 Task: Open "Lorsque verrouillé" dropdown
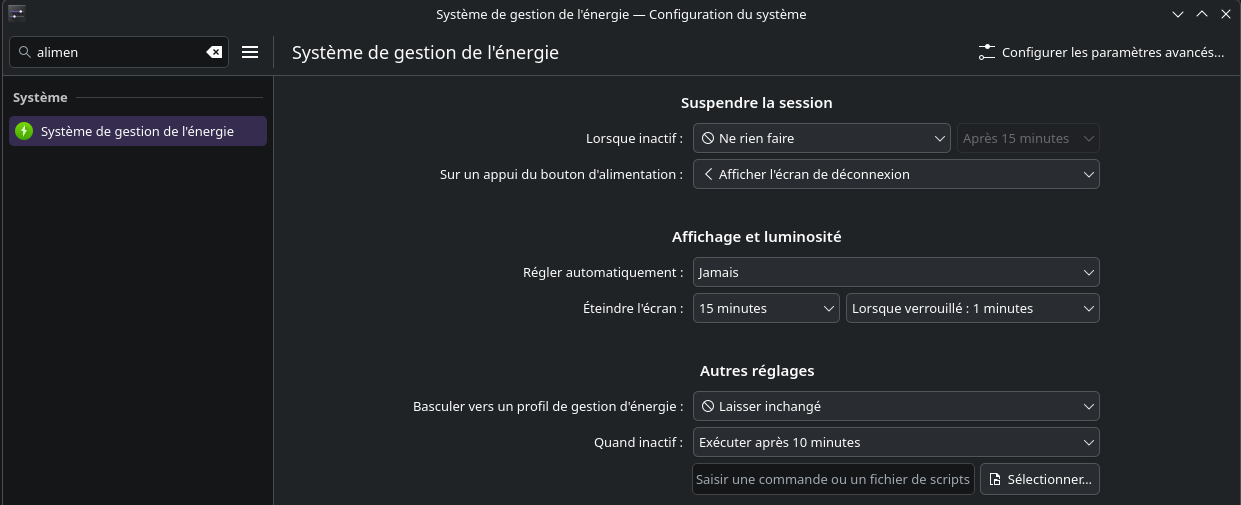[972, 308]
